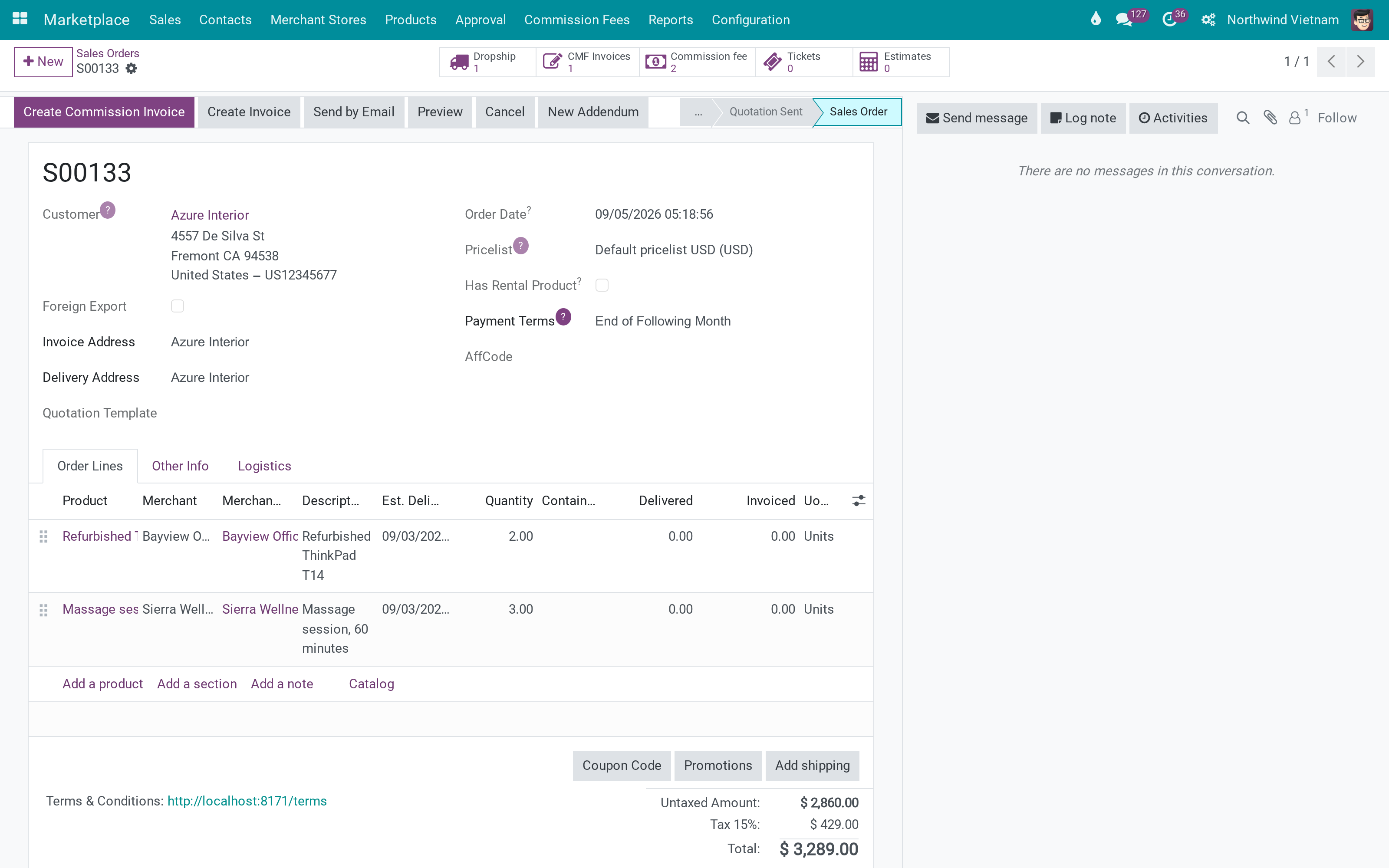Click Order Date field value
This screenshot has height=868, width=1389.
click(654, 214)
